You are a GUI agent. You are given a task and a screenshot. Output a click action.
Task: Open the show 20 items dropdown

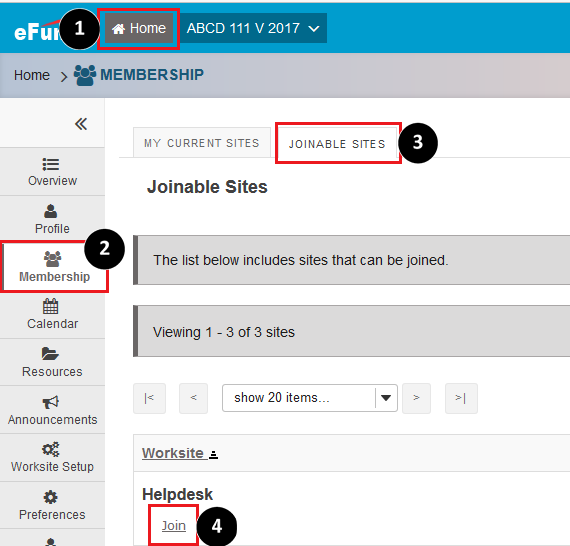point(310,398)
